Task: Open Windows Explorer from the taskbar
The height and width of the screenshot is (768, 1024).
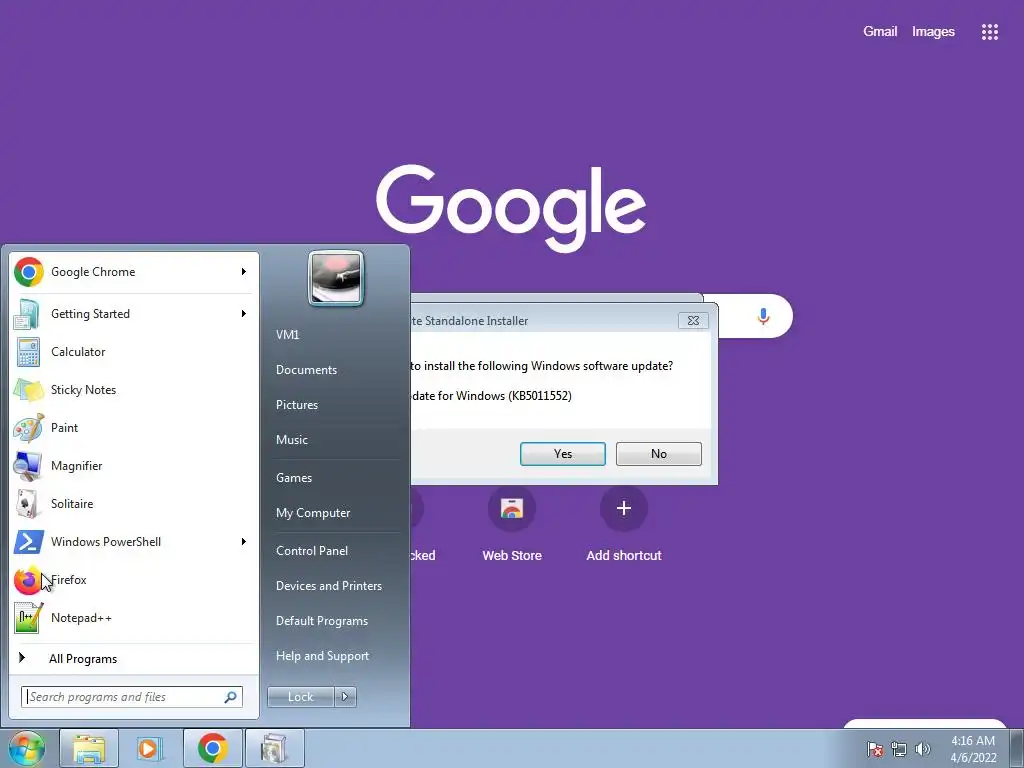Action: [89, 748]
